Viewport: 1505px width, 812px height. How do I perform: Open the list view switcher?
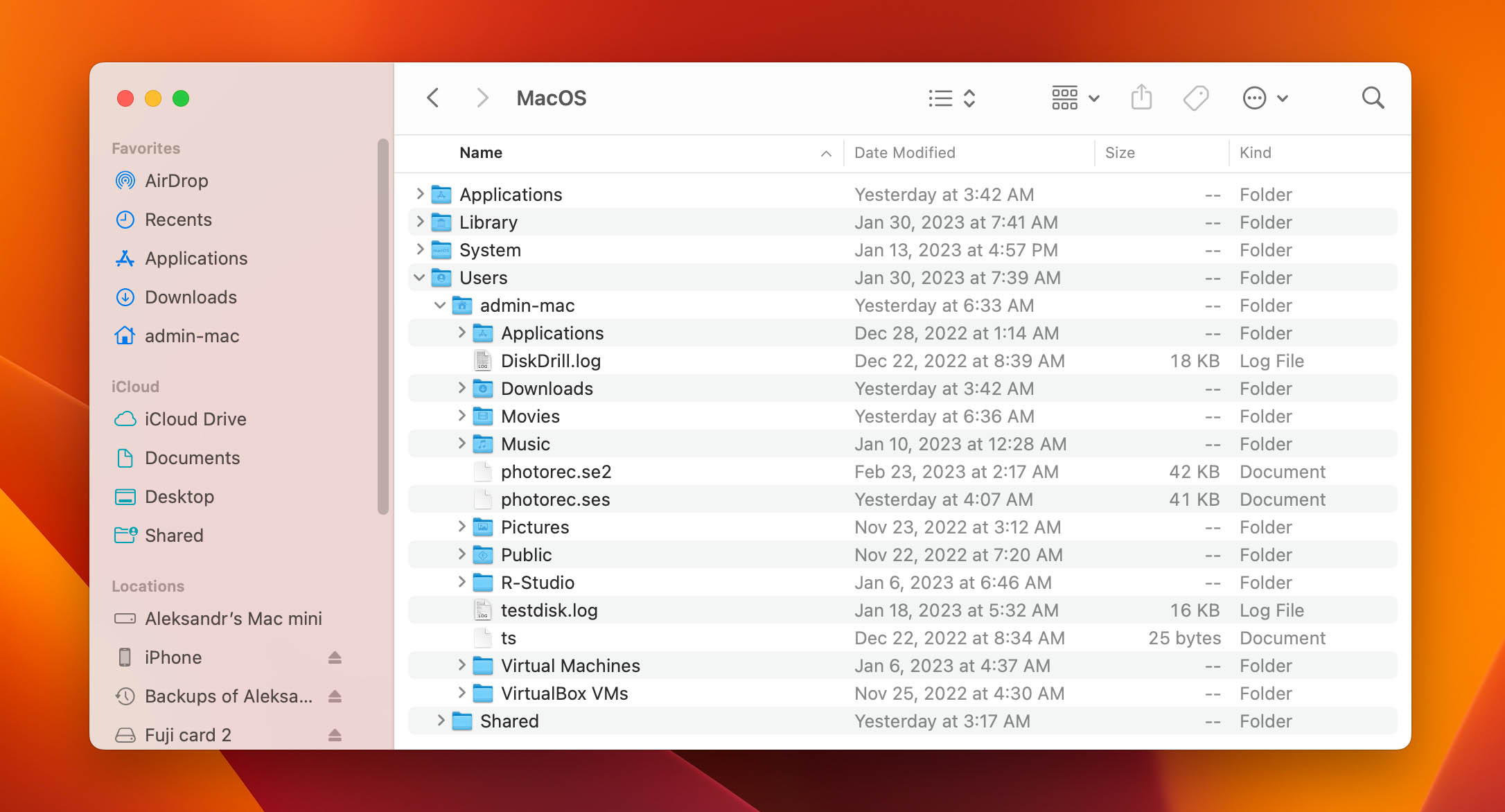[952, 98]
